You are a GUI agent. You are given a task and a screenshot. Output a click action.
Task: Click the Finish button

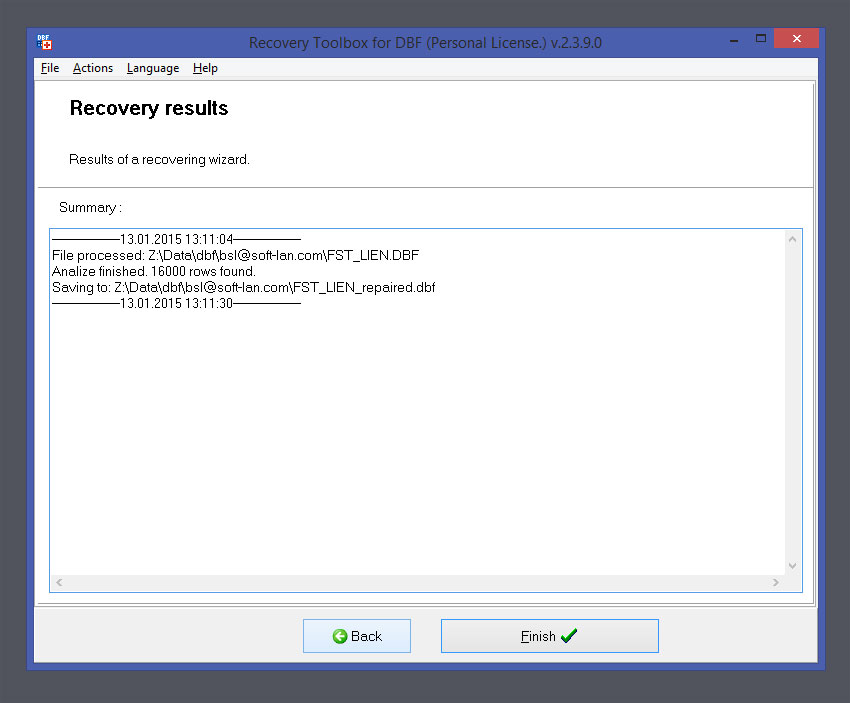click(x=550, y=636)
